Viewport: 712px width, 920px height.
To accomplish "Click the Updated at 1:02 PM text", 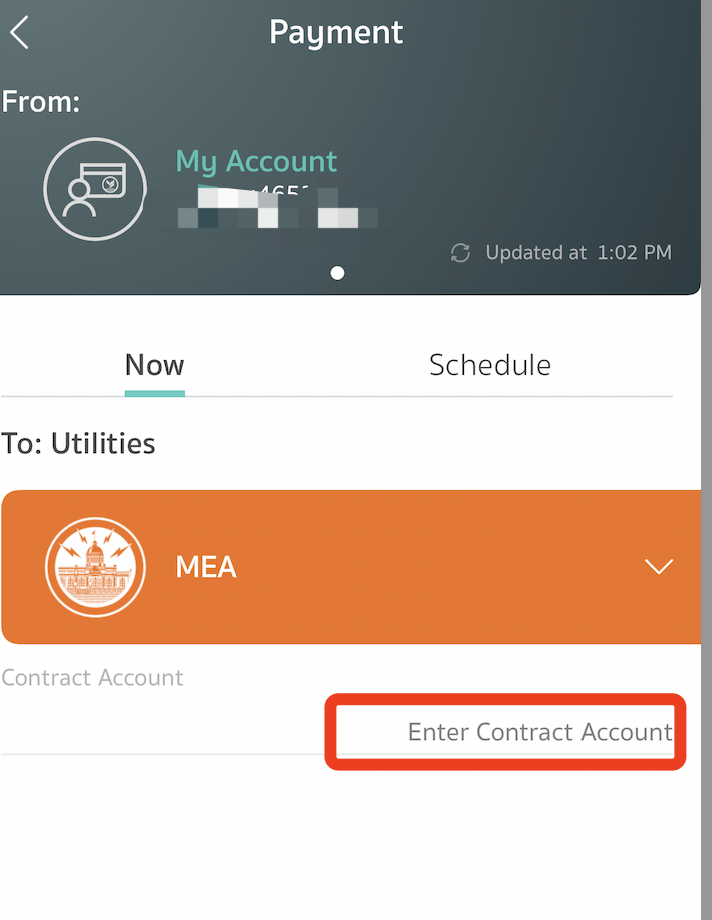I will (578, 253).
